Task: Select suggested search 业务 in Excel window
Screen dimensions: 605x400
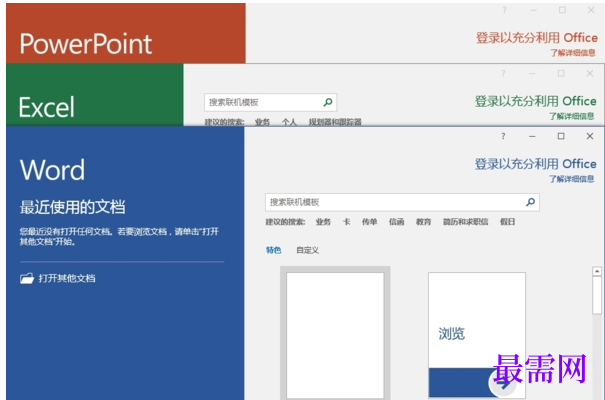Action: click(x=262, y=122)
